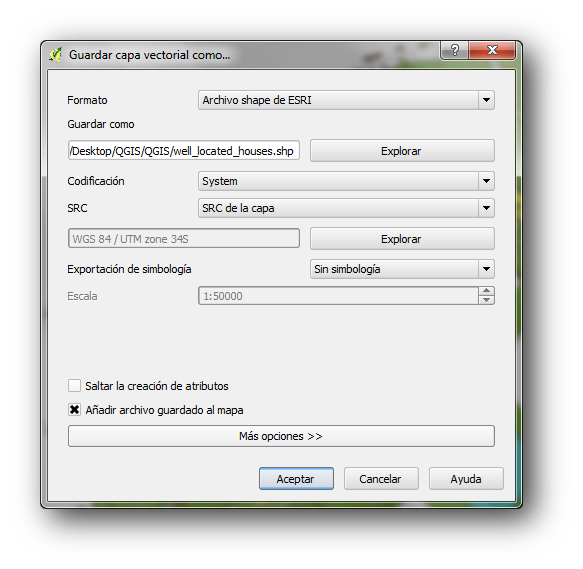Viewport: 583px width, 569px height.
Task: Click Explorar next to the file path
Action: (x=402, y=151)
